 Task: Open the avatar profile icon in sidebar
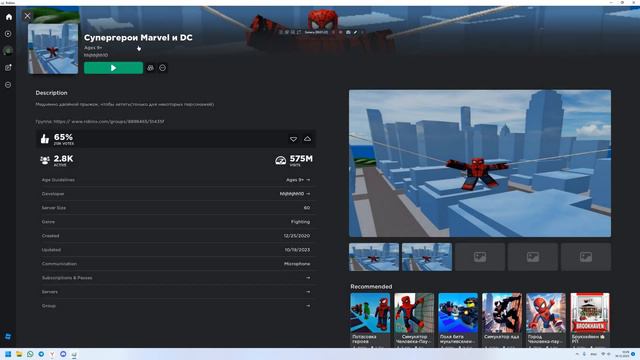(x=8, y=51)
